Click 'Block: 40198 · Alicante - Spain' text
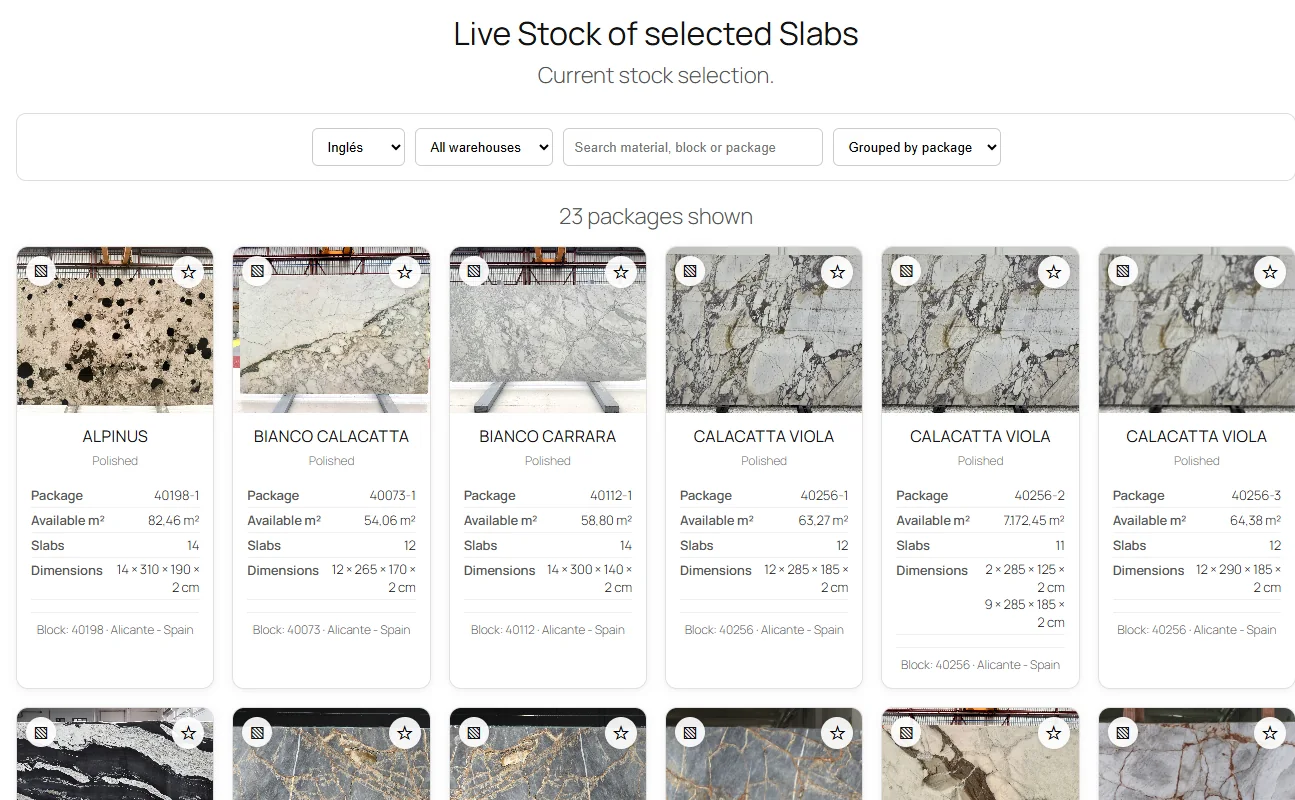The image size is (1295, 800). click(115, 630)
